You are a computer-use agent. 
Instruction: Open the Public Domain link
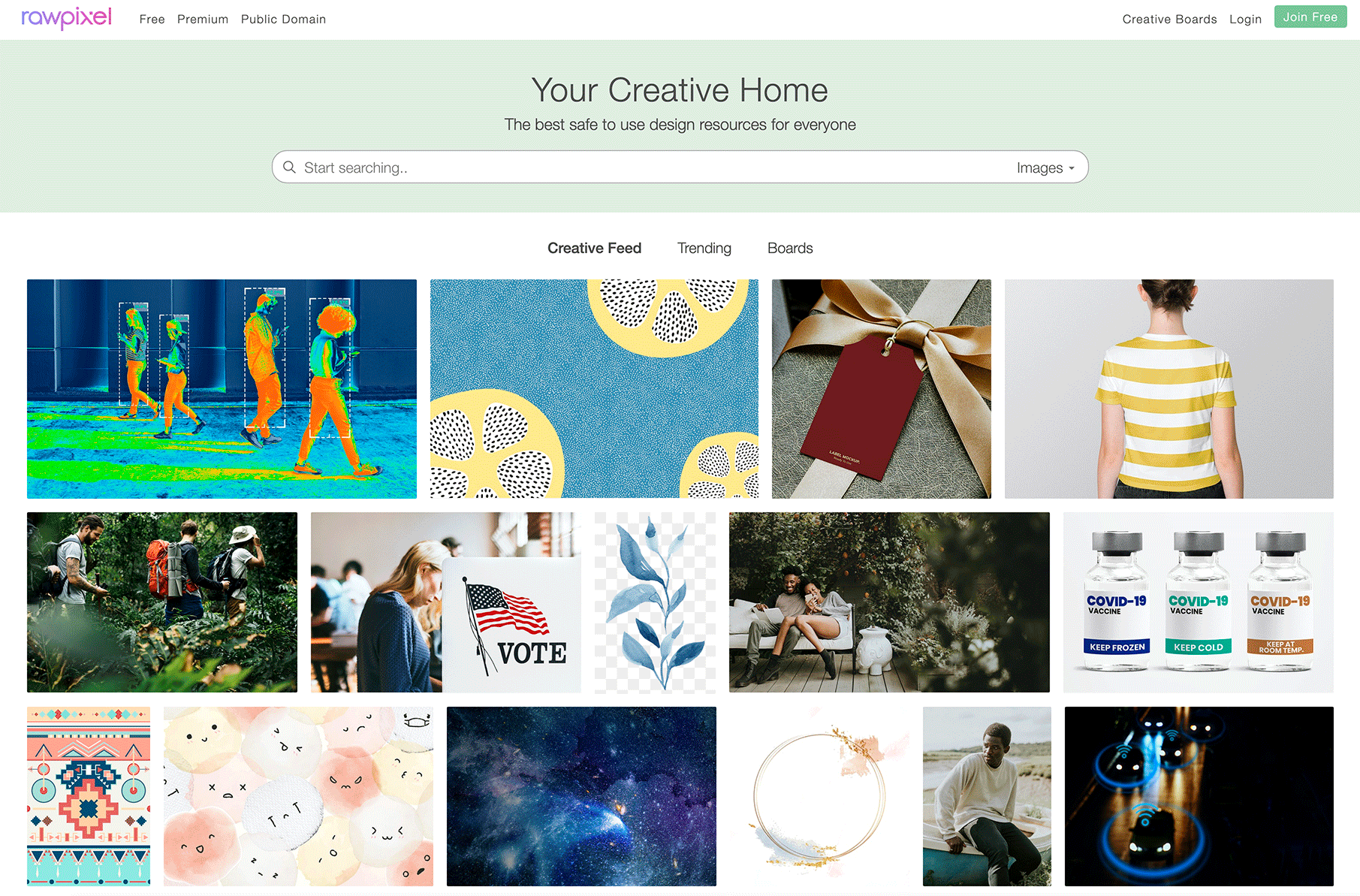point(283,19)
